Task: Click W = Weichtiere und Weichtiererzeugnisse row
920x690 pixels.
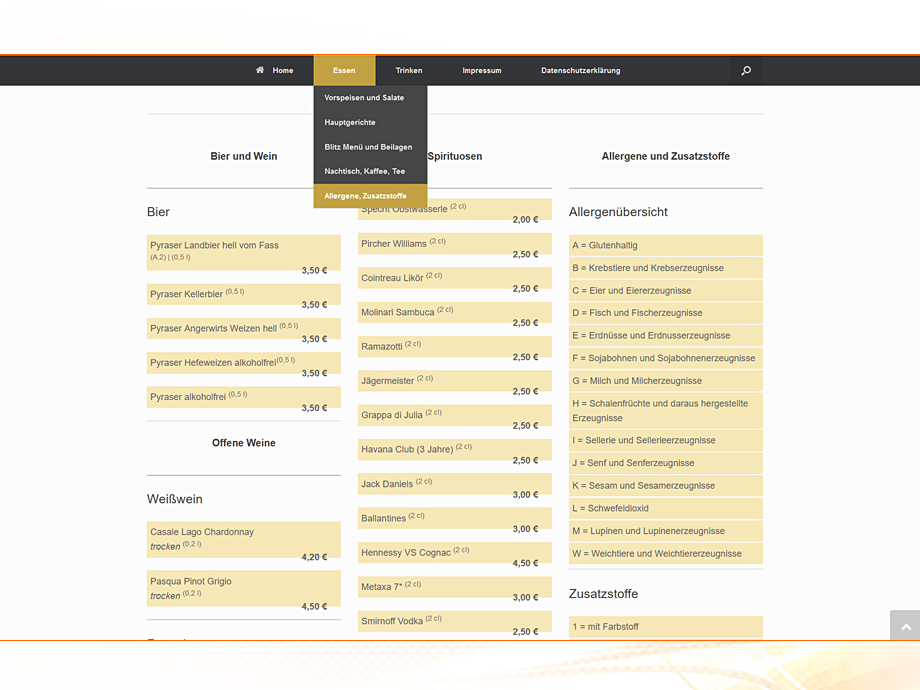Action: pyautogui.click(x=666, y=554)
